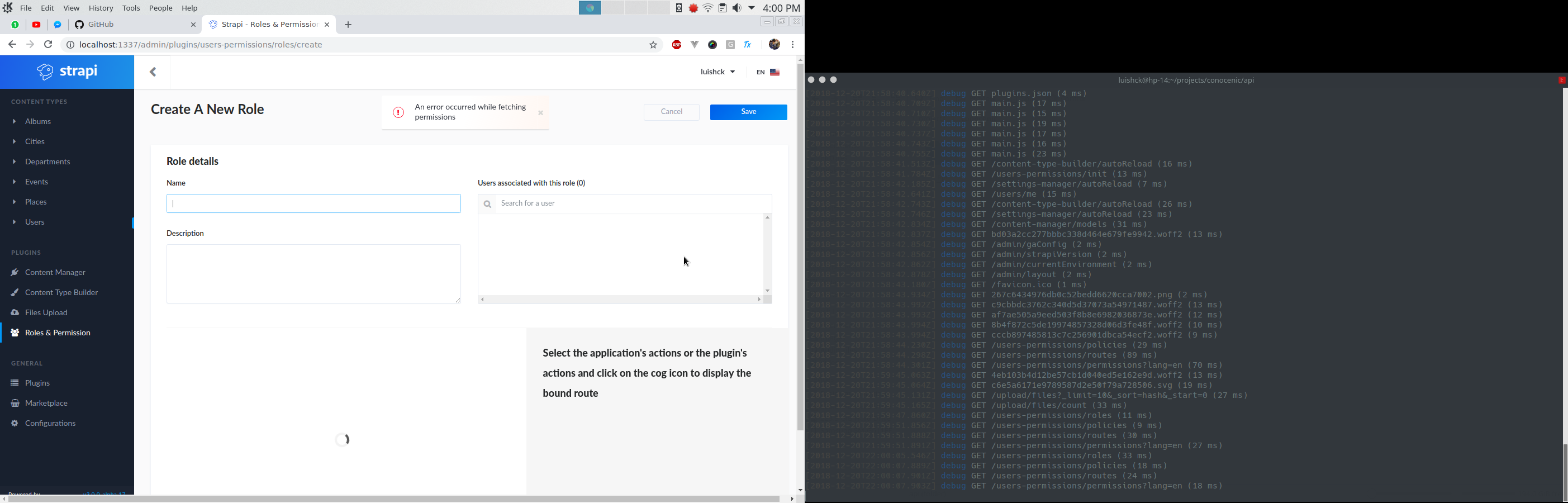Image resolution: width=1568 pixels, height=503 pixels.
Task: Open the Tools menu
Action: (131, 8)
